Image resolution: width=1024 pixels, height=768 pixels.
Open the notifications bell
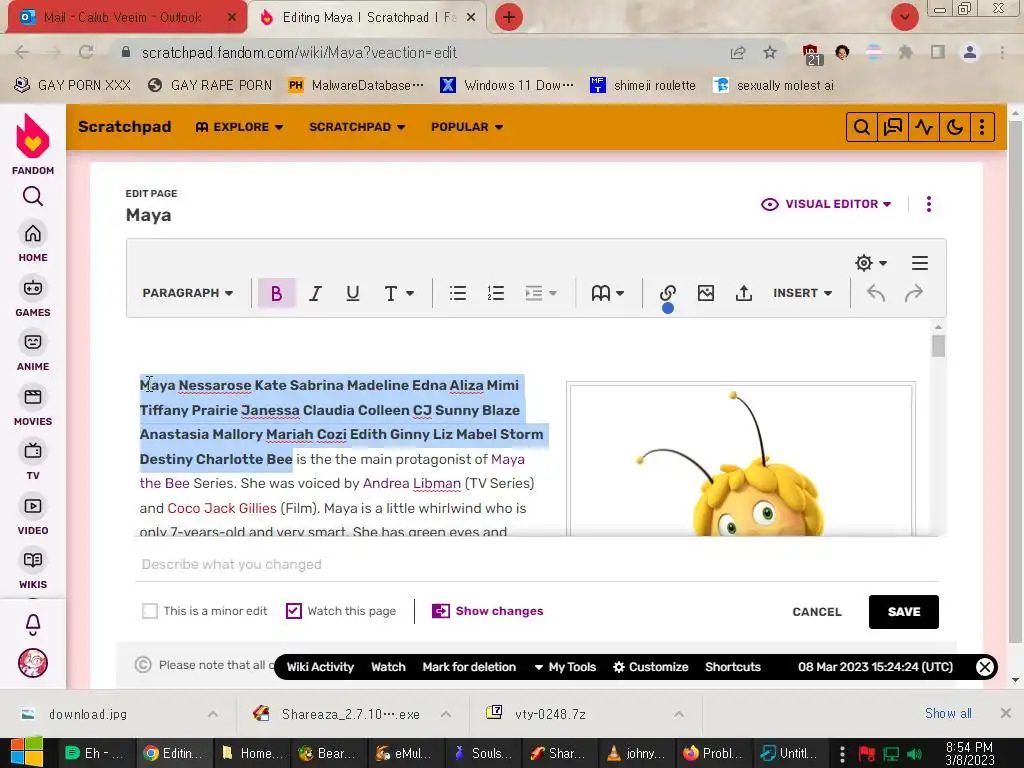point(33,625)
